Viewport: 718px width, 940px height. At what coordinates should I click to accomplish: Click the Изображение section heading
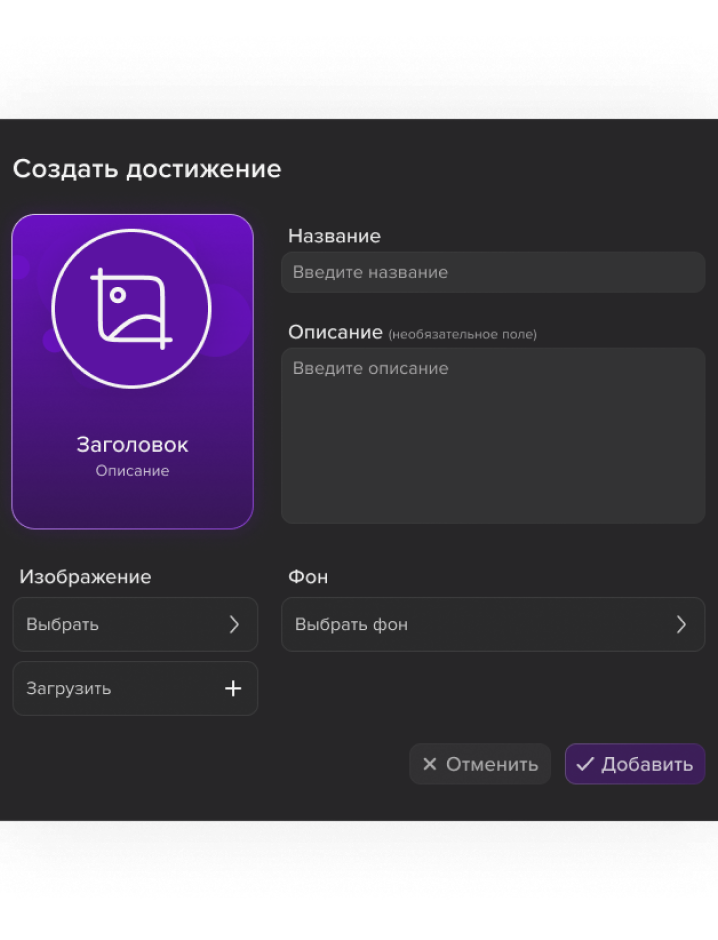[x=85, y=577]
